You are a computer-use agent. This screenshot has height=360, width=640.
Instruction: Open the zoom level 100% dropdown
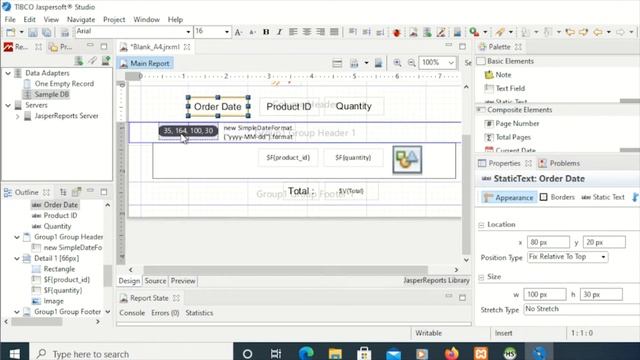(x=451, y=63)
